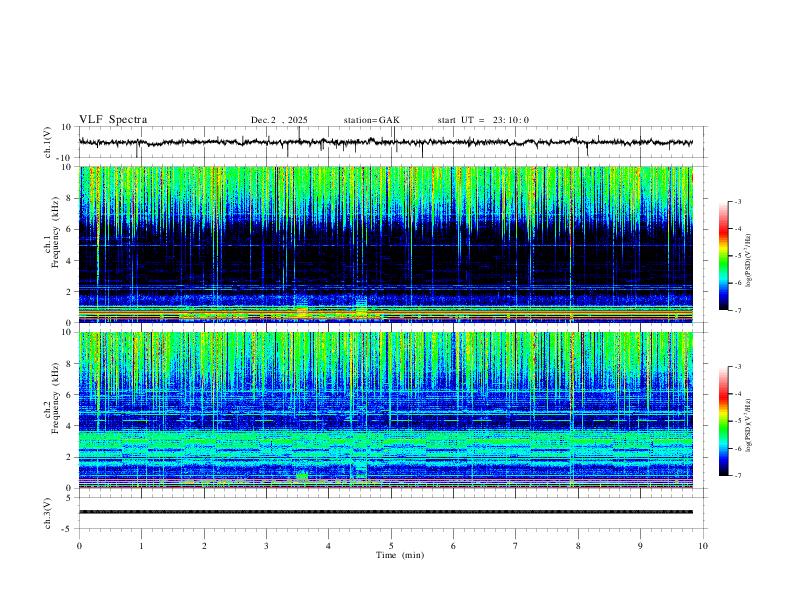This screenshot has height=612, width=792.
Task: Click the "-3" label on the ch.1 color bar
Action: pos(737,201)
